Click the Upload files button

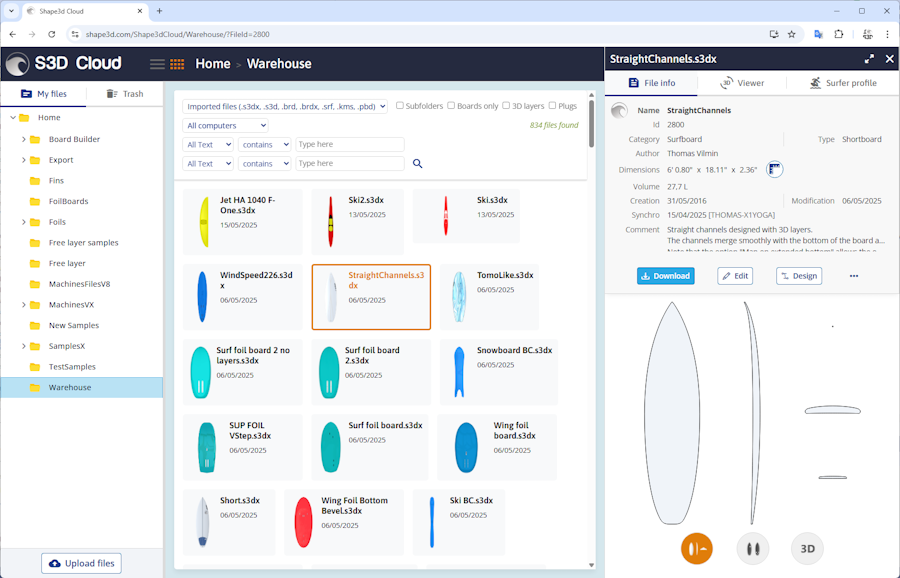[81, 564]
